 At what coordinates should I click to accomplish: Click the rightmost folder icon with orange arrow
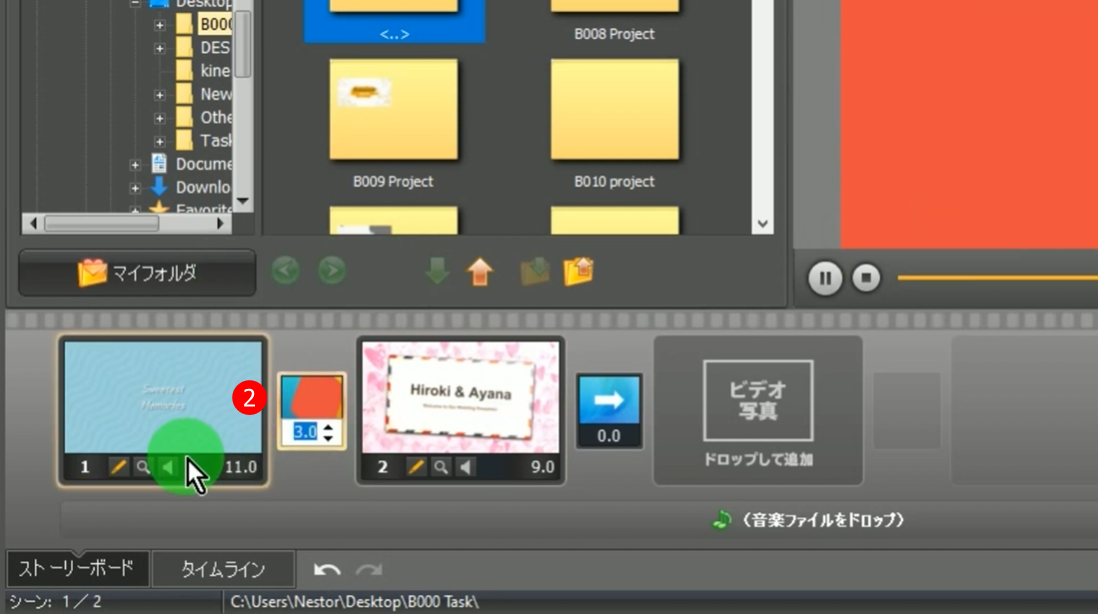point(579,271)
